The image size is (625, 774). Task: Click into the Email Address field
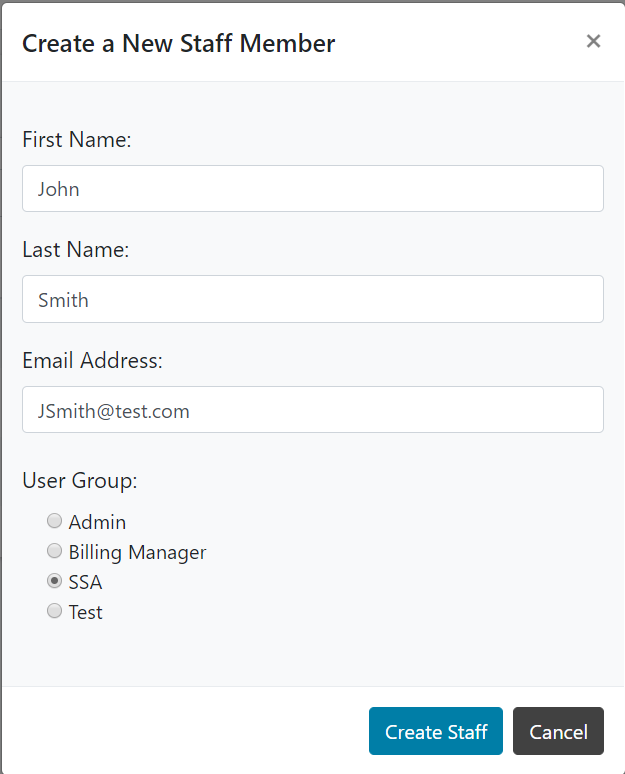tap(312, 410)
